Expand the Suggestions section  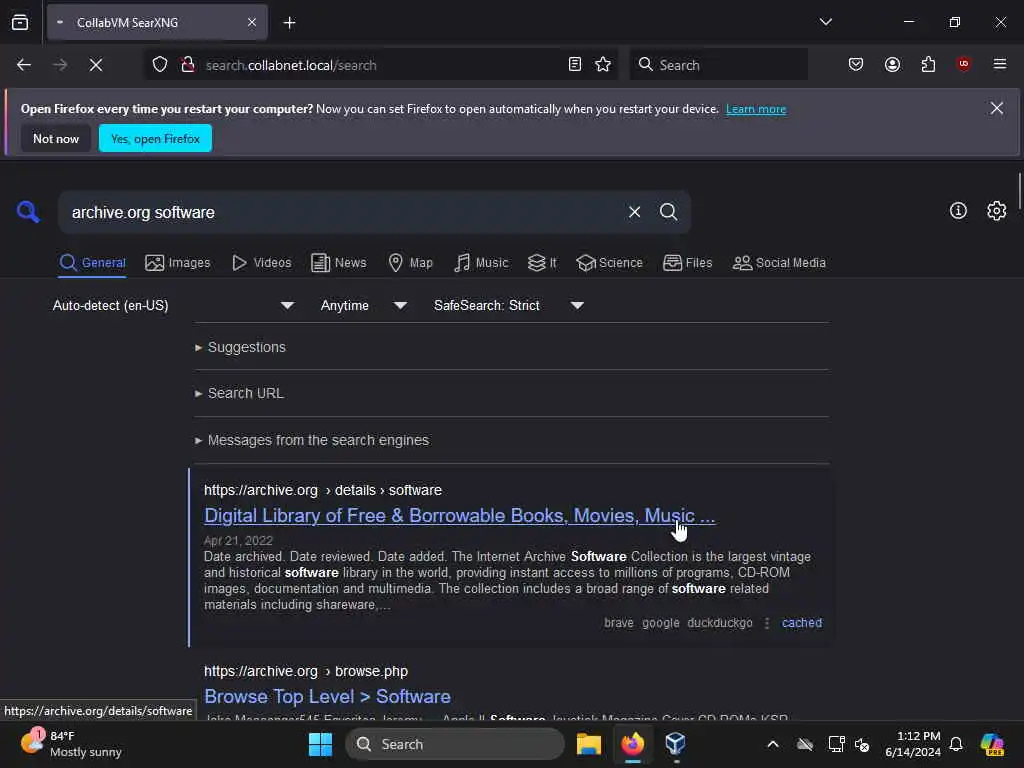pyautogui.click(x=240, y=347)
